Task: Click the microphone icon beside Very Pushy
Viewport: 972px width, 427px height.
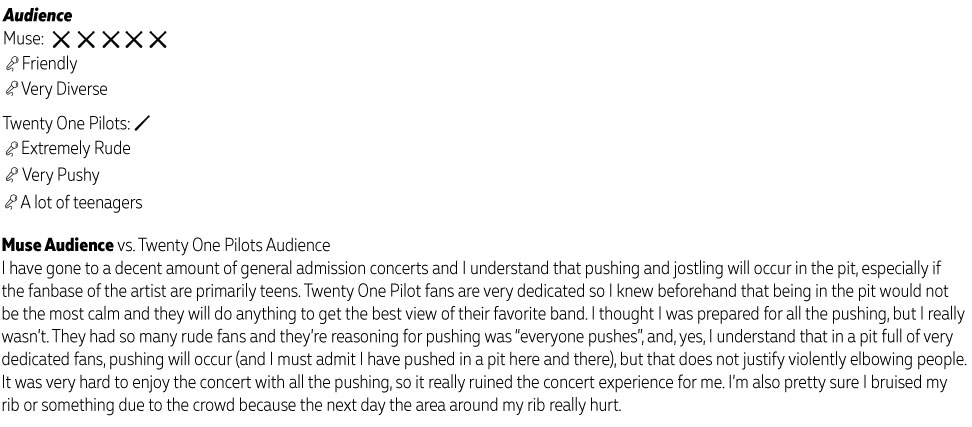Action: (11, 175)
